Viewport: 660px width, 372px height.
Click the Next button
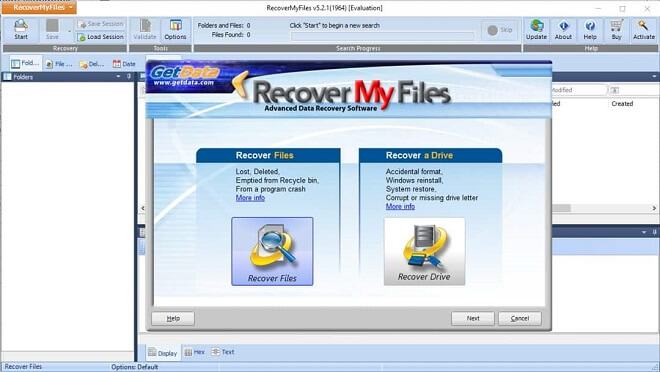473,319
